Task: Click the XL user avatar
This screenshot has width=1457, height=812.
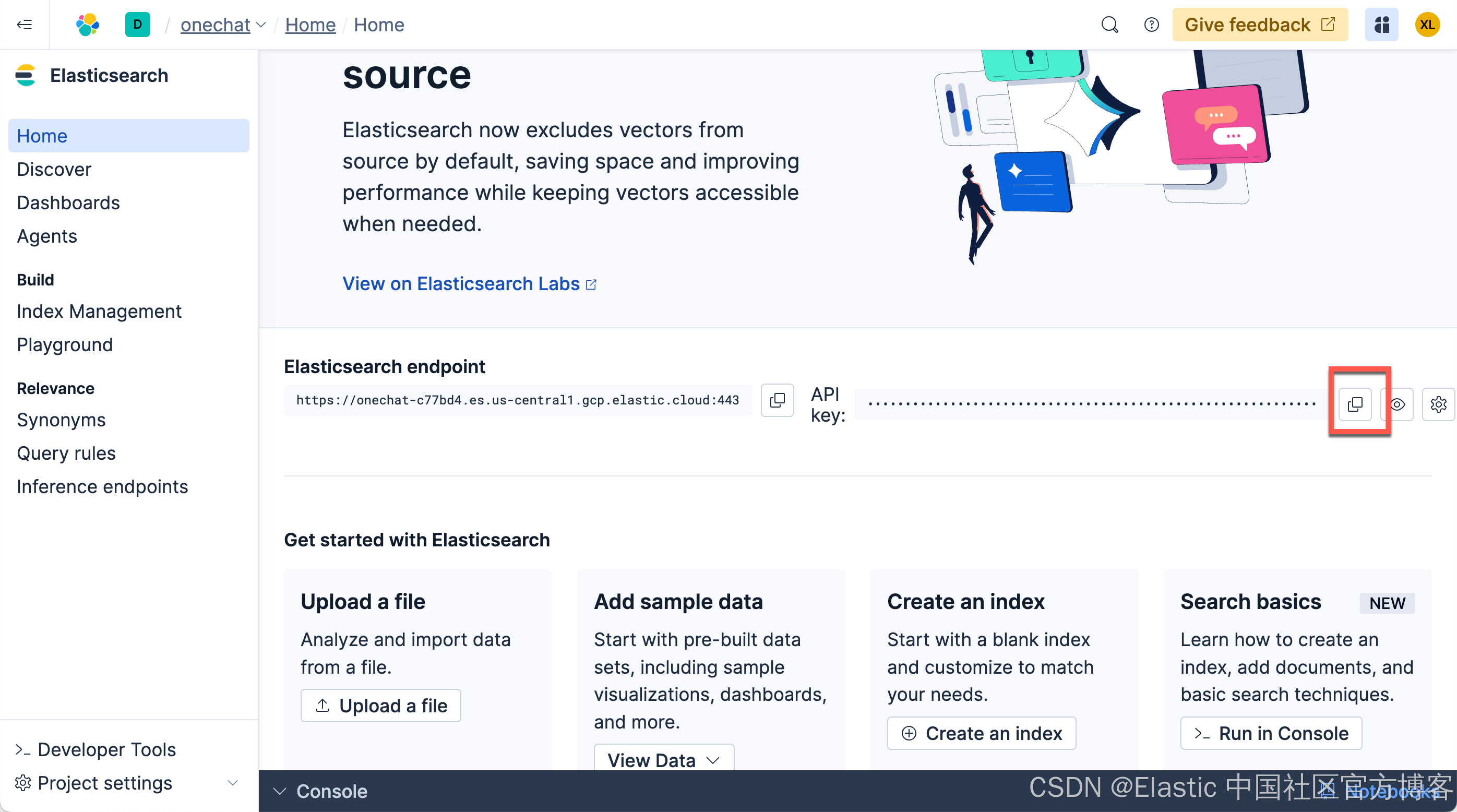Action: (x=1426, y=25)
